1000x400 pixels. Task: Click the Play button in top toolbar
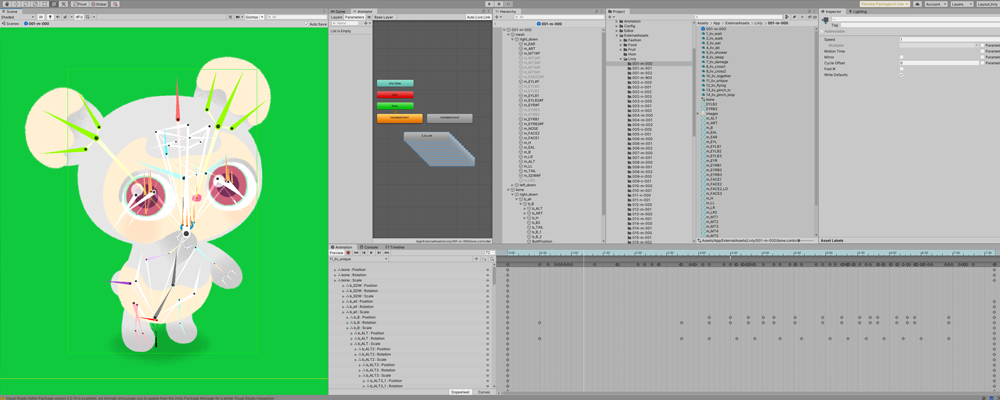click(x=489, y=4)
